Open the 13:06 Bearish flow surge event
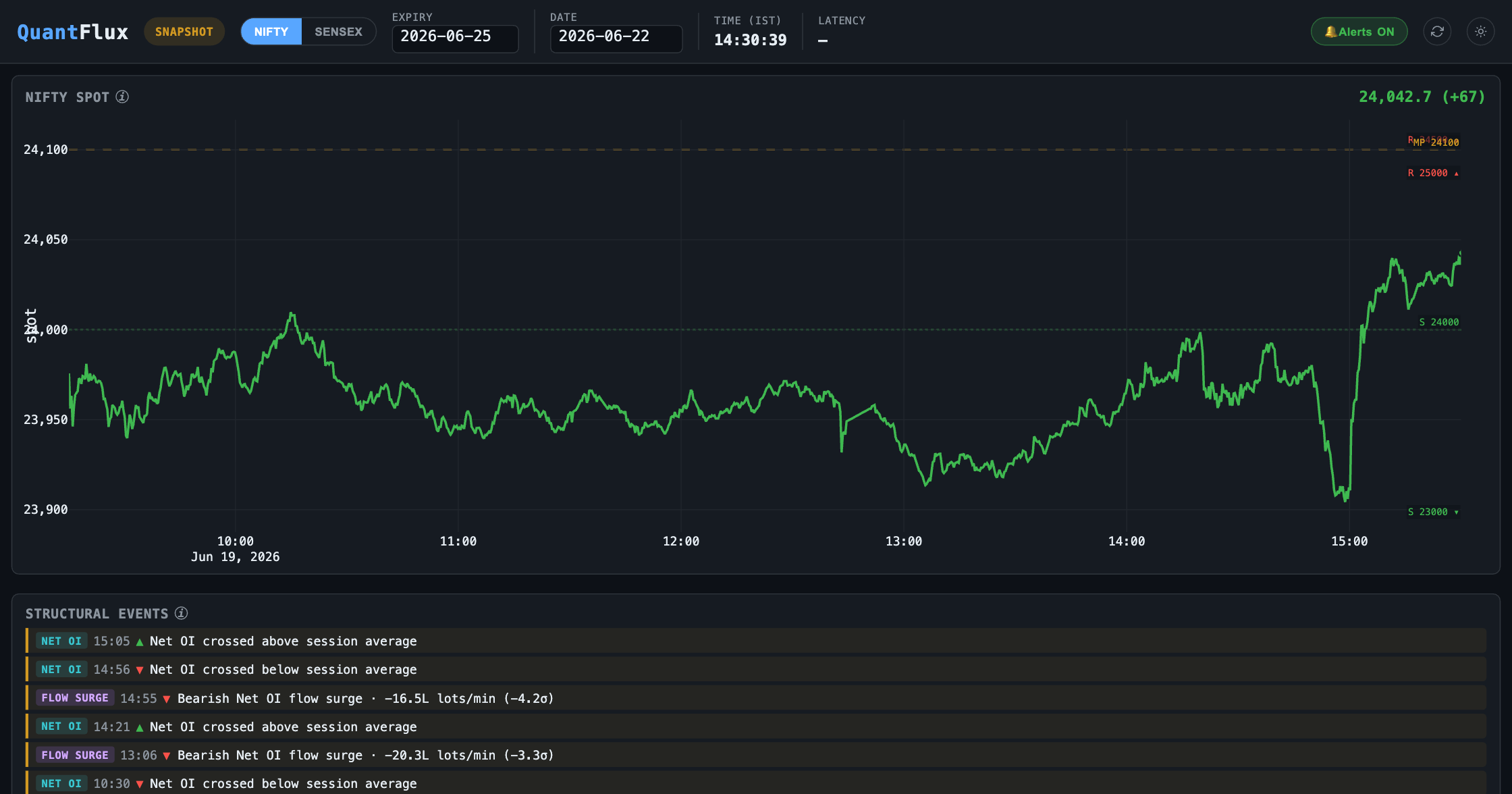The image size is (1512, 794). click(756, 755)
